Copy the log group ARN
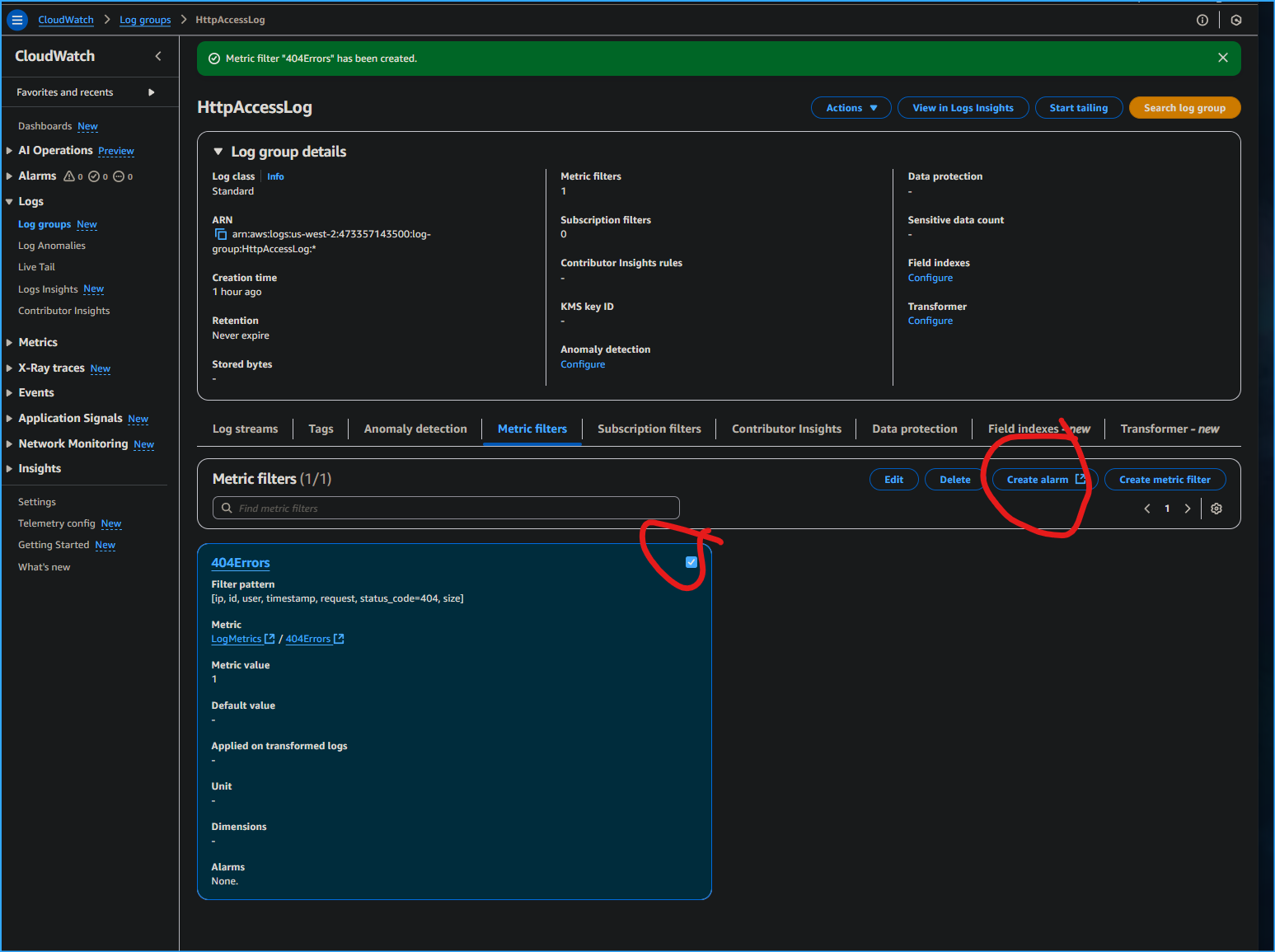This screenshot has width=1275, height=952. tap(220, 234)
